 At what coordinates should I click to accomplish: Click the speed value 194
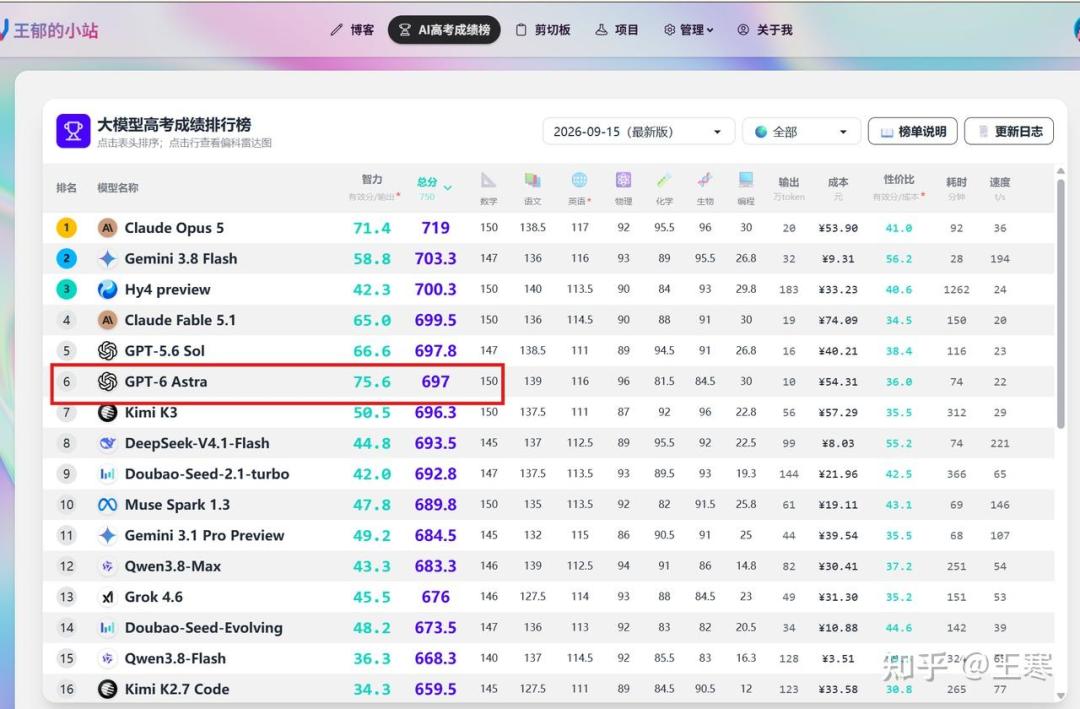999,259
